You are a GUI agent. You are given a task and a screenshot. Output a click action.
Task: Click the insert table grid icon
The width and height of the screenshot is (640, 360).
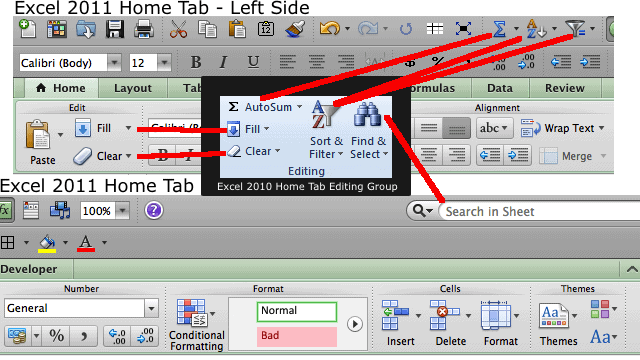(435, 29)
